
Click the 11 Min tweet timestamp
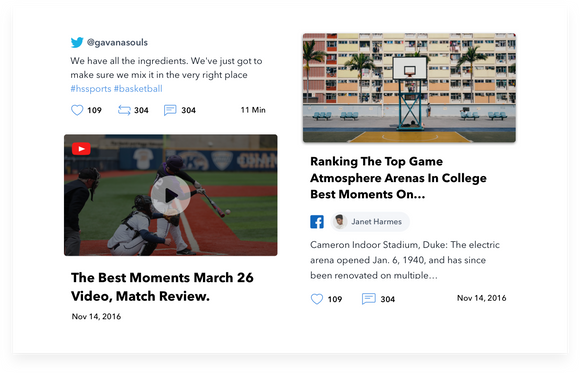[x=253, y=110]
